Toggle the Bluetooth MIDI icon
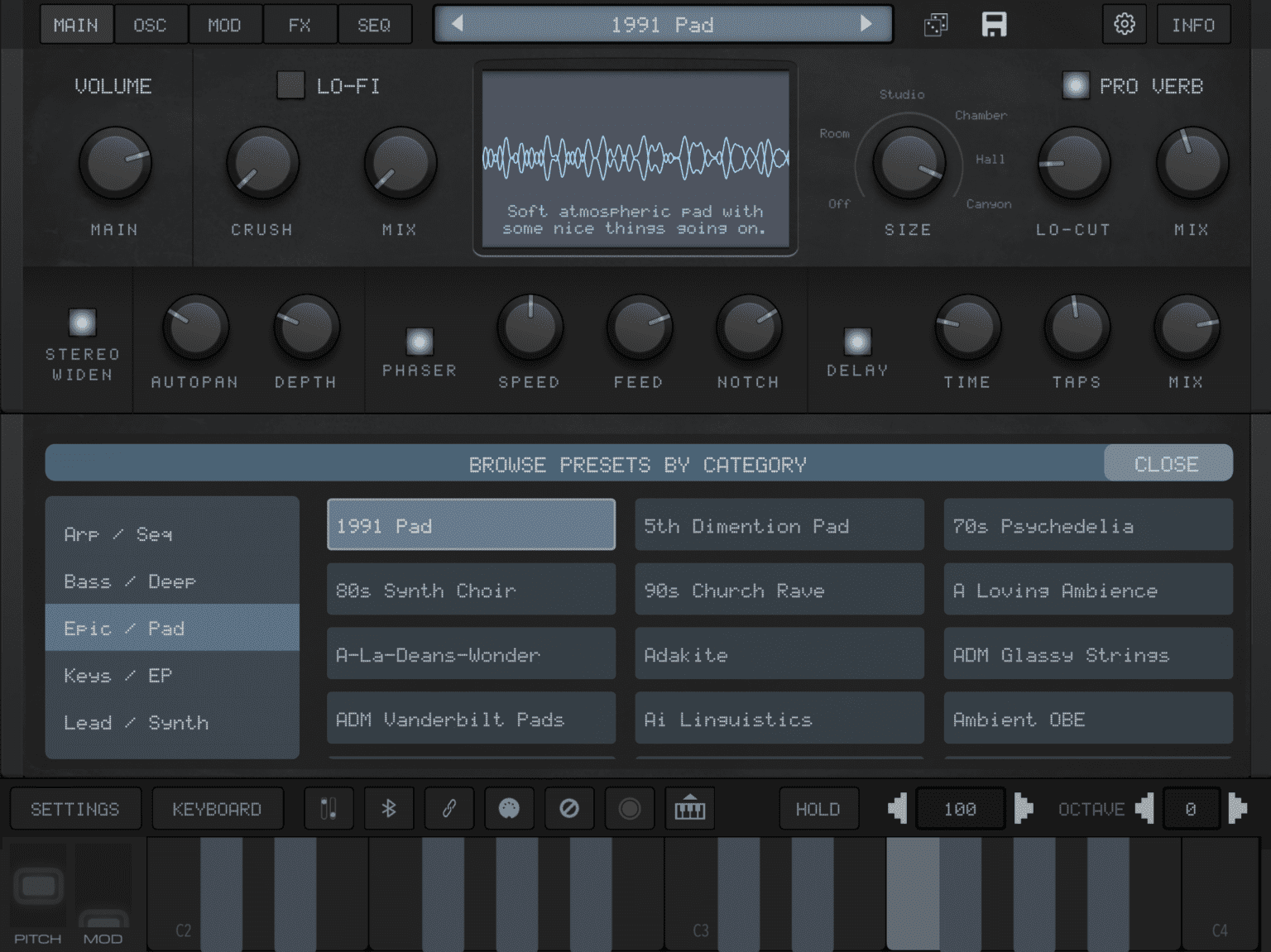Viewport: 1271px width, 952px height. [x=389, y=808]
